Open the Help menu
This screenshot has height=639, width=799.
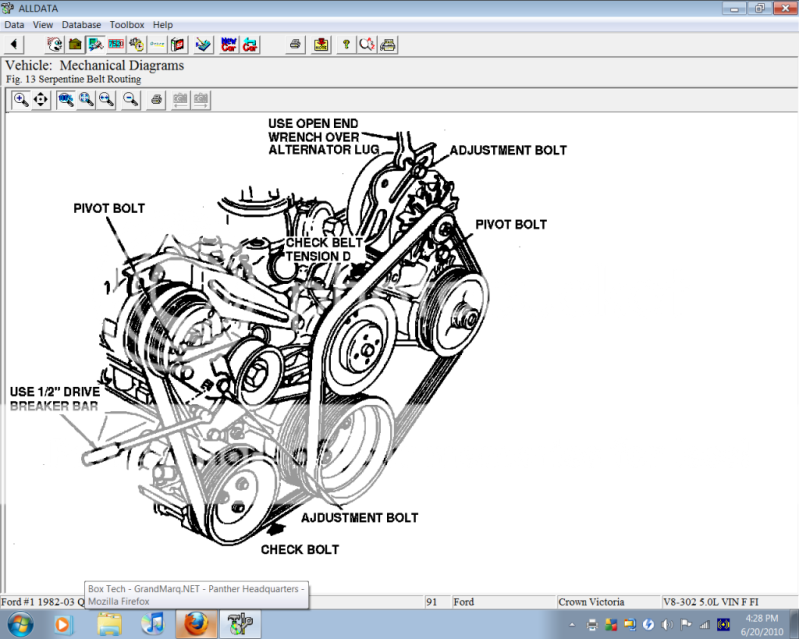click(x=163, y=24)
